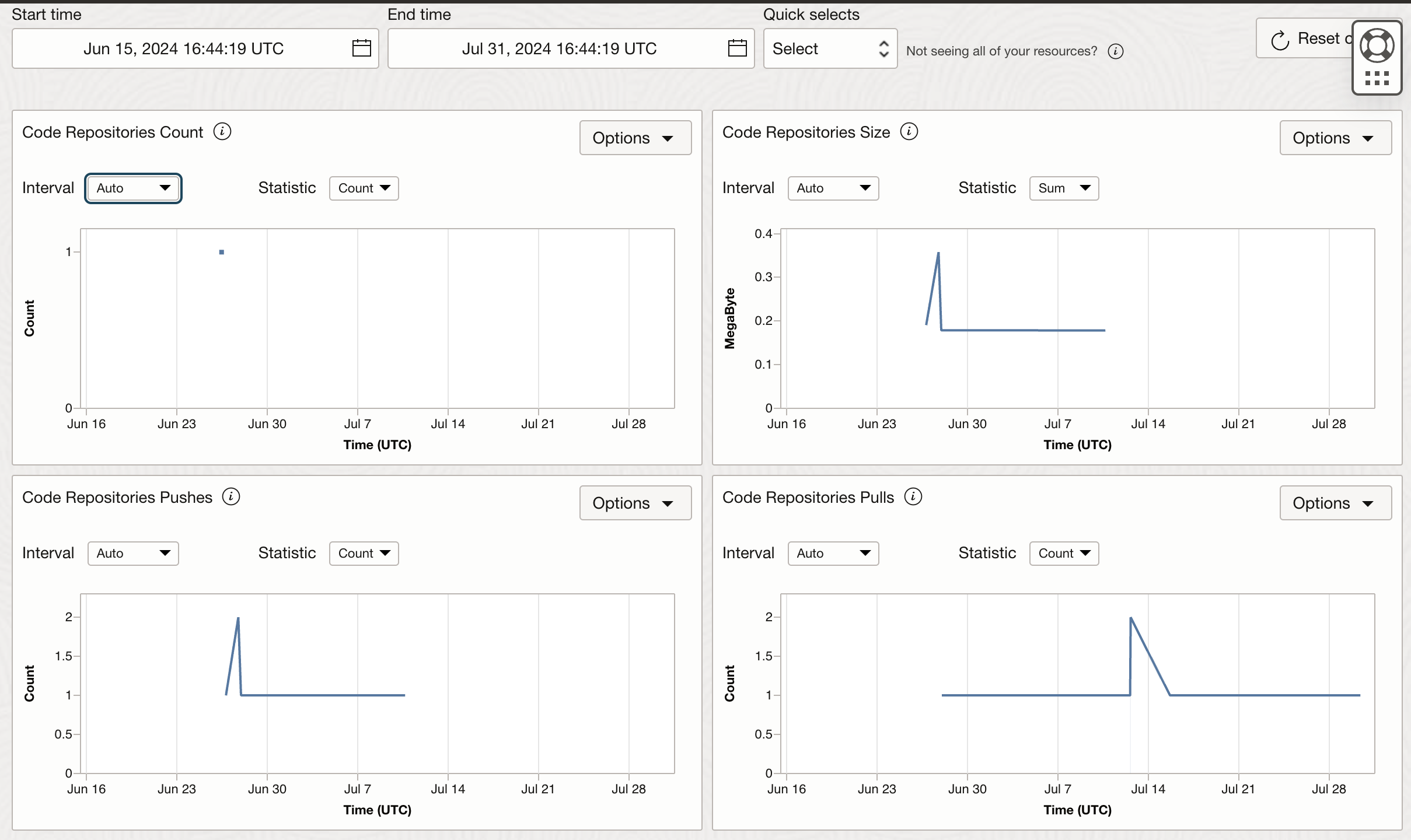The height and width of the screenshot is (840, 1411).
Task: Open Options for Code Repositories Size chart
Action: (x=1335, y=138)
